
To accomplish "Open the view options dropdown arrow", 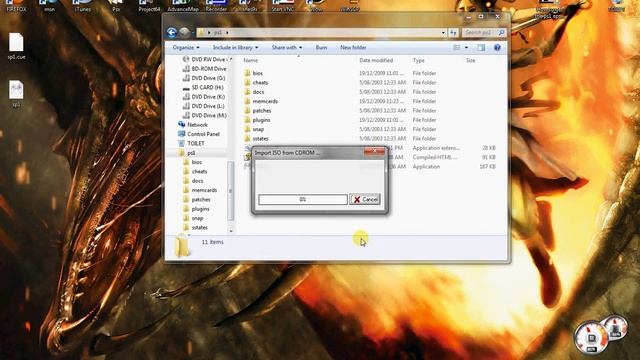I will click(x=467, y=48).
